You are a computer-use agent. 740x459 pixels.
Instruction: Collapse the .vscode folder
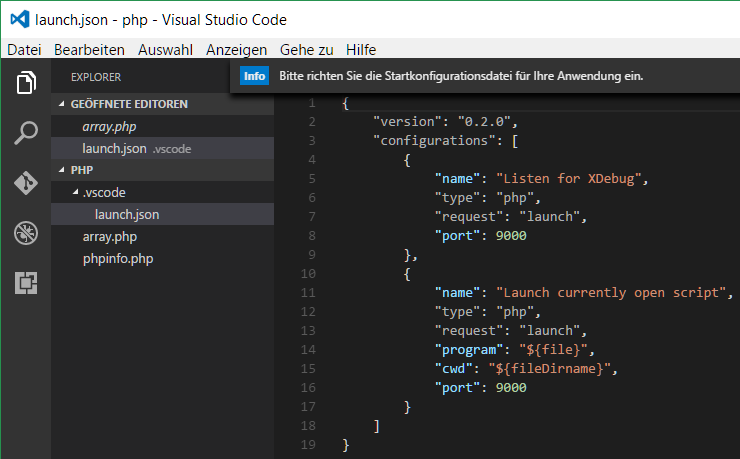[x=103, y=192]
